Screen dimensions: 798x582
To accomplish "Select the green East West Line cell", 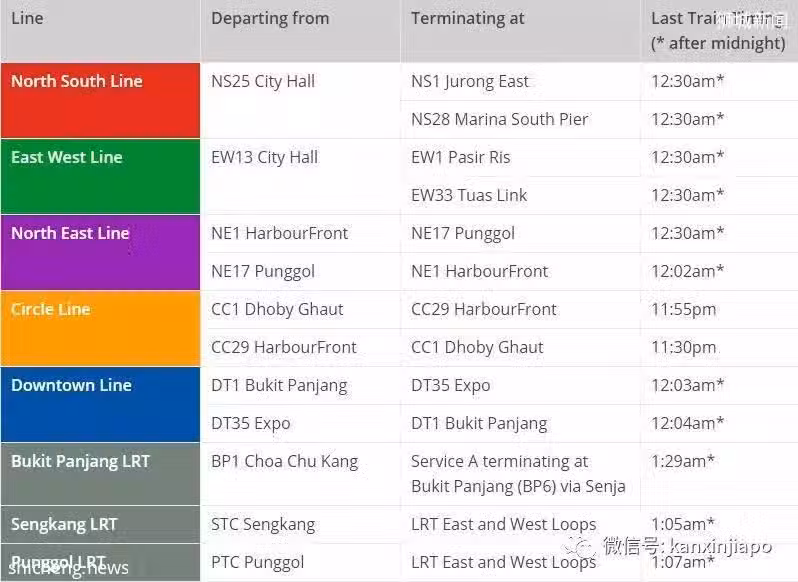I will point(100,176).
